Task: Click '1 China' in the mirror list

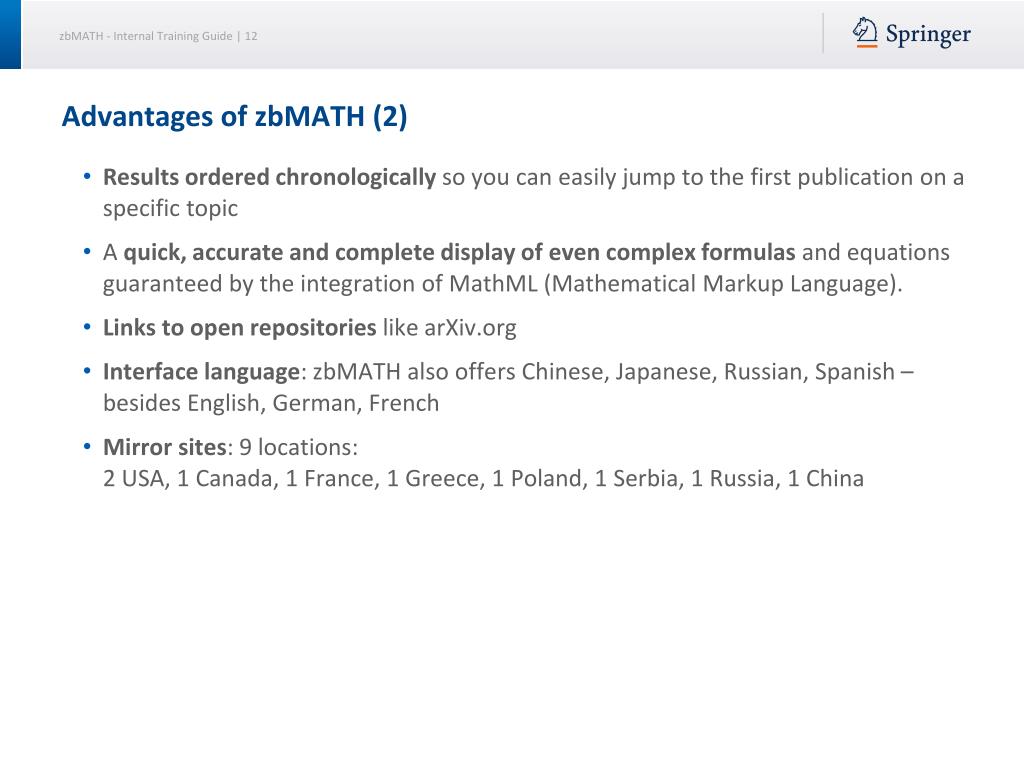Action: click(825, 479)
